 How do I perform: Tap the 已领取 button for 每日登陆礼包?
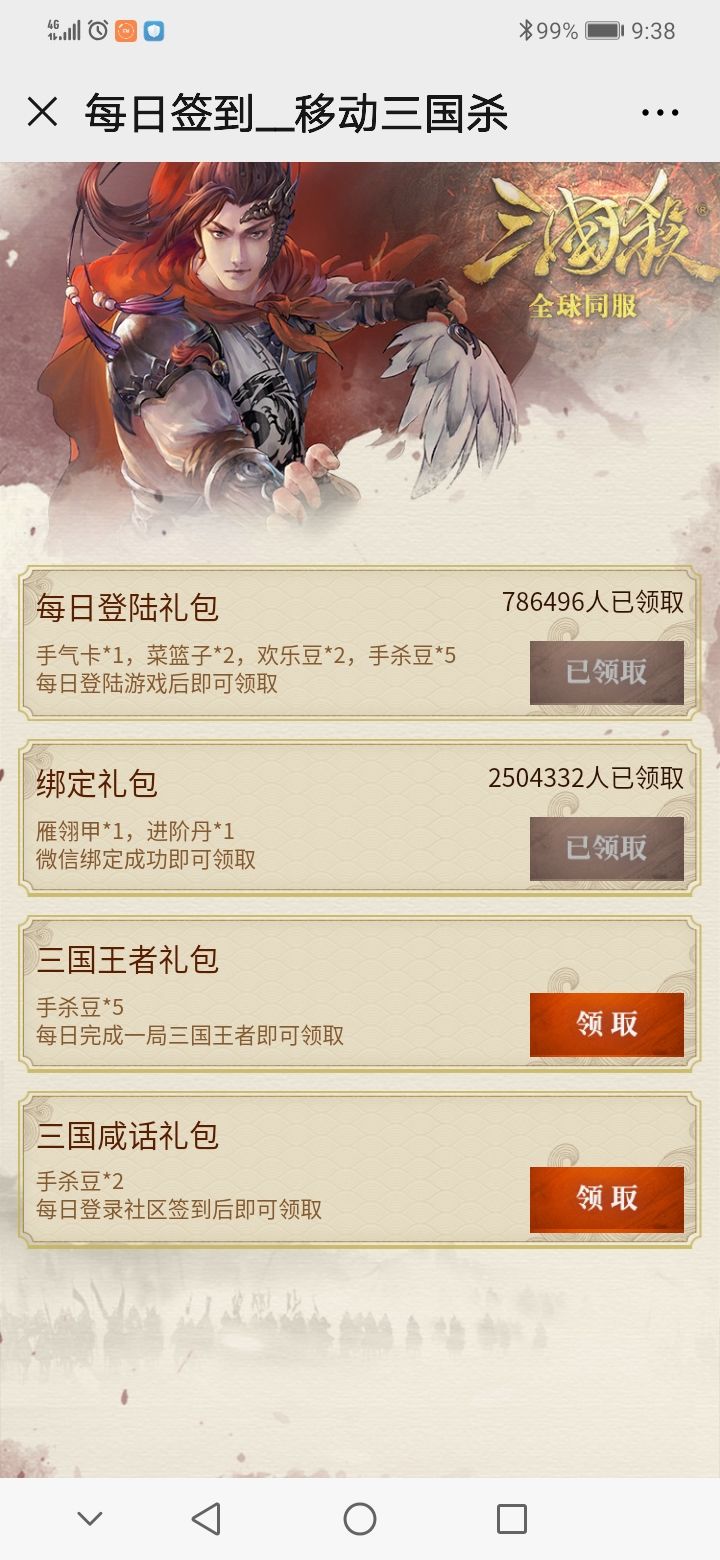(x=607, y=673)
